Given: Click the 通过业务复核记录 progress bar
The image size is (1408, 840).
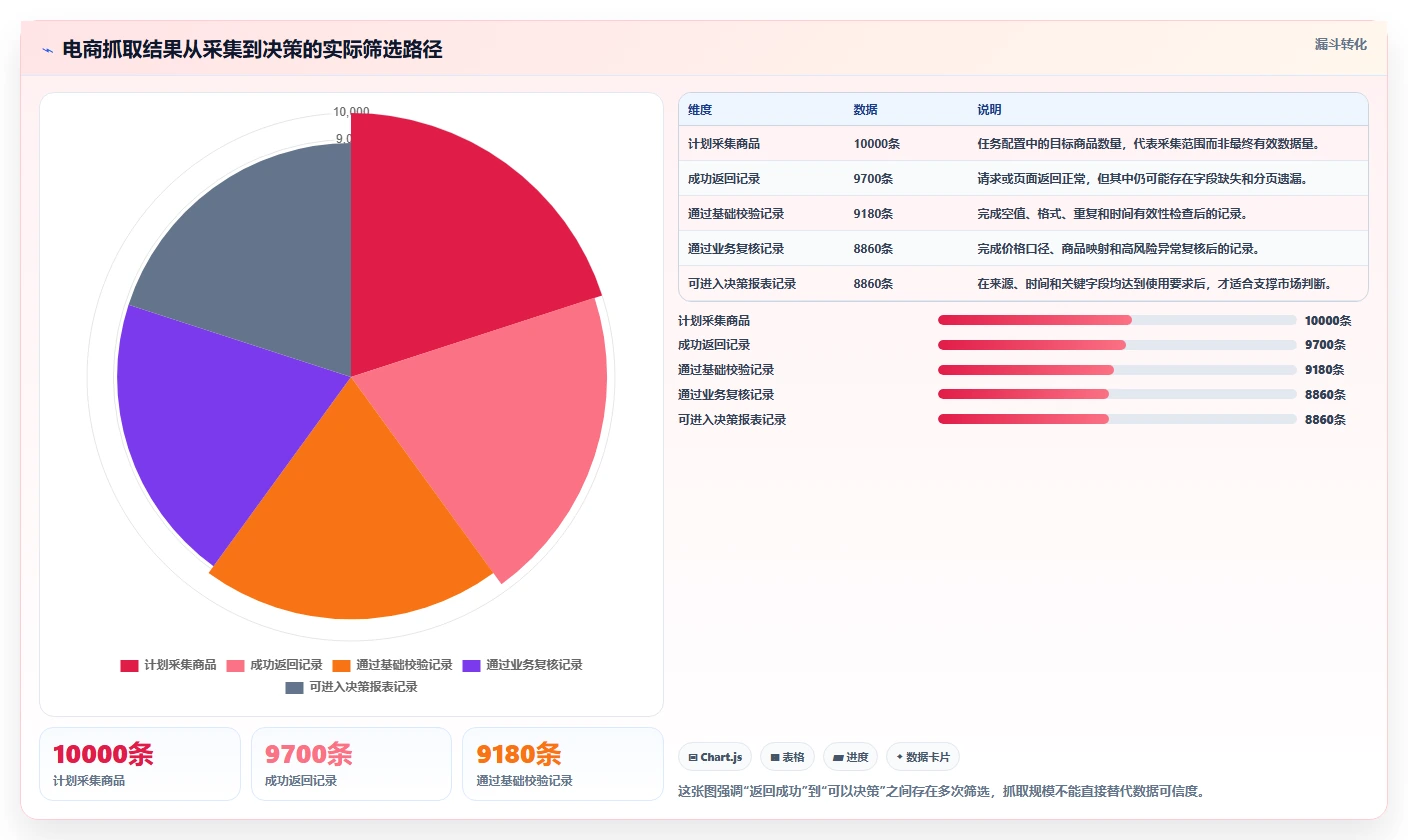Looking at the screenshot, I should click(1117, 394).
